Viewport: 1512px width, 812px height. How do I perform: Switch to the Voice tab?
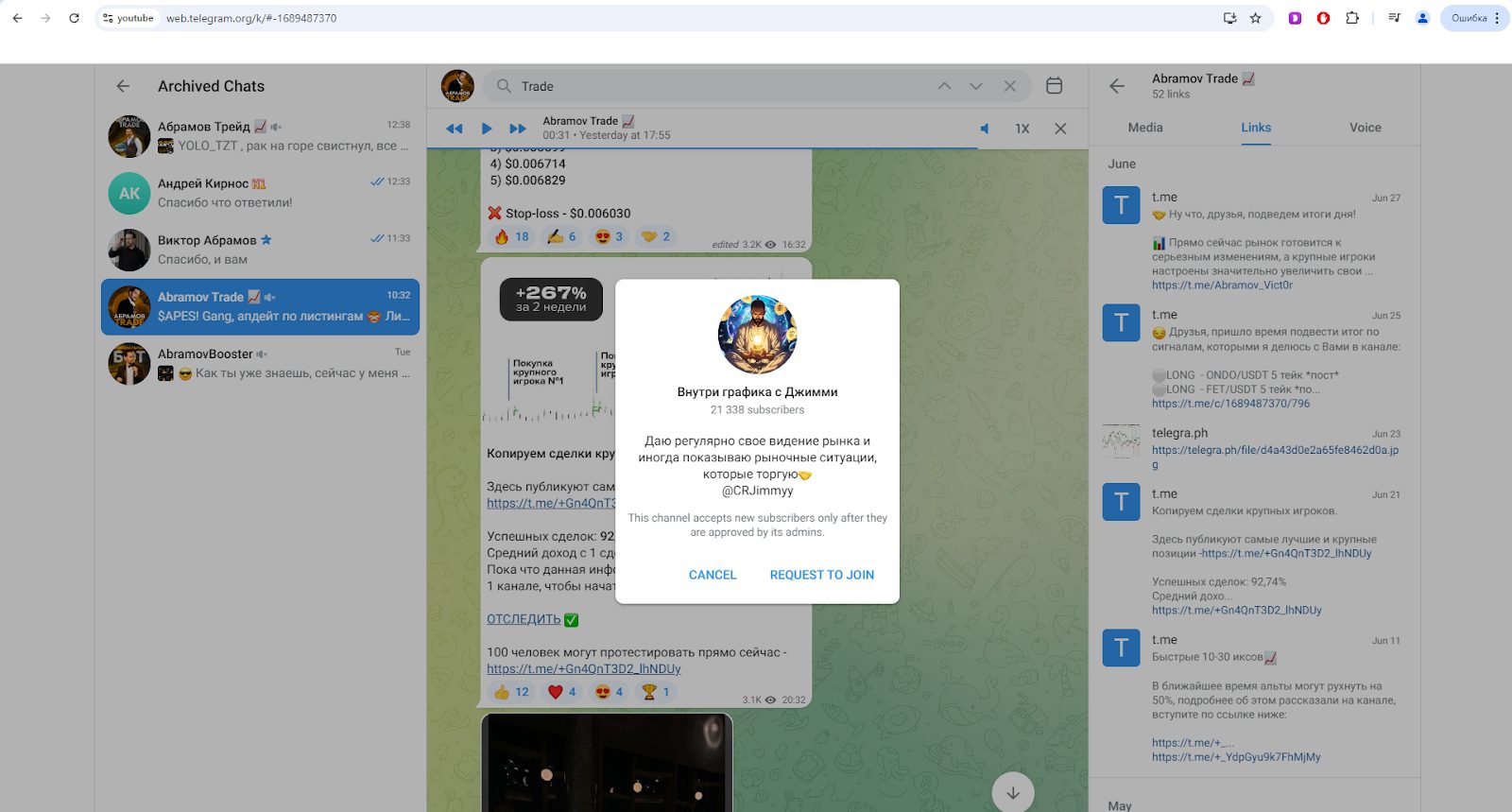pos(1366,128)
